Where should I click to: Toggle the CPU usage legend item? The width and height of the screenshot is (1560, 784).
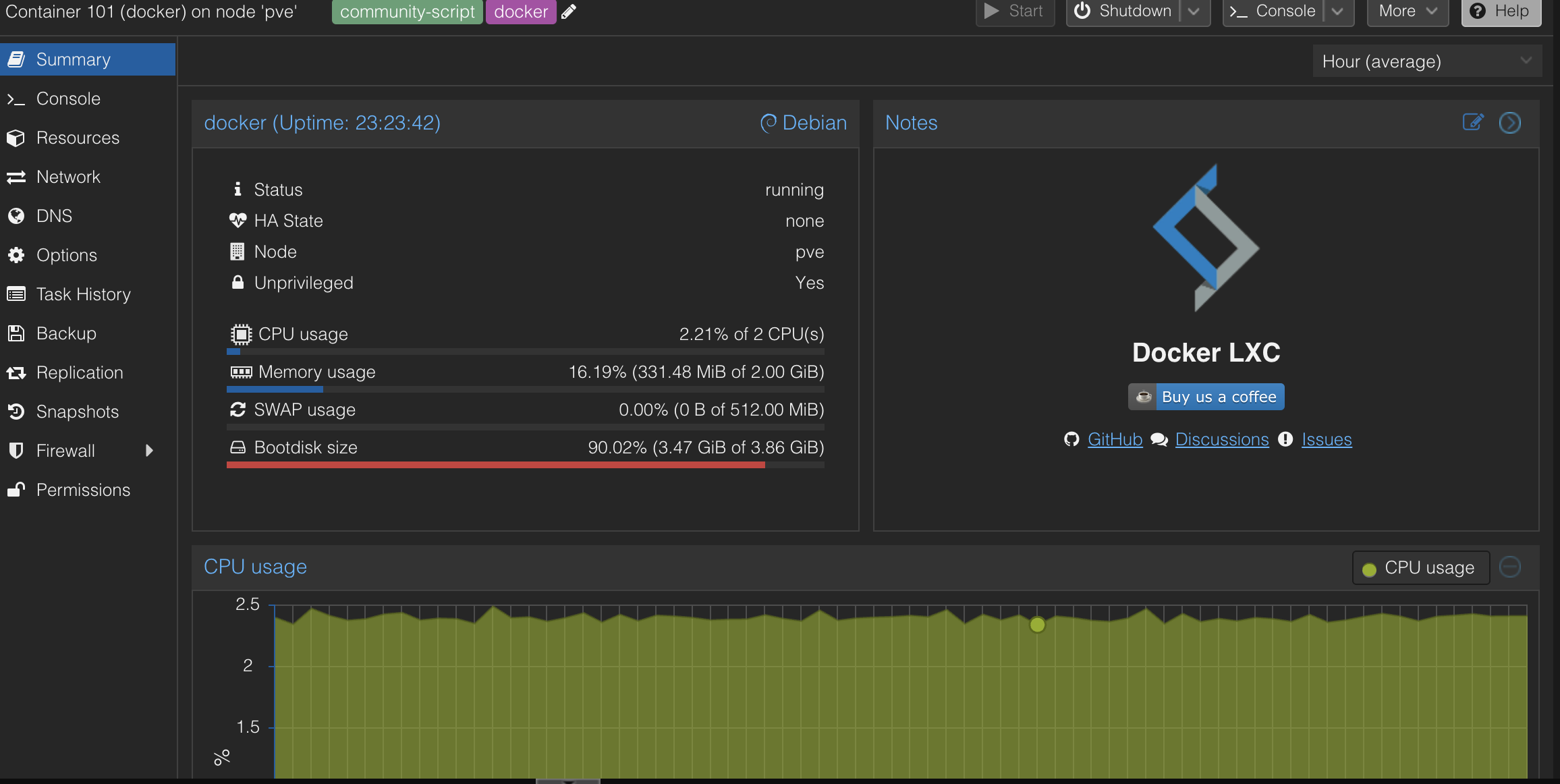pyautogui.click(x=1421, y=568)
